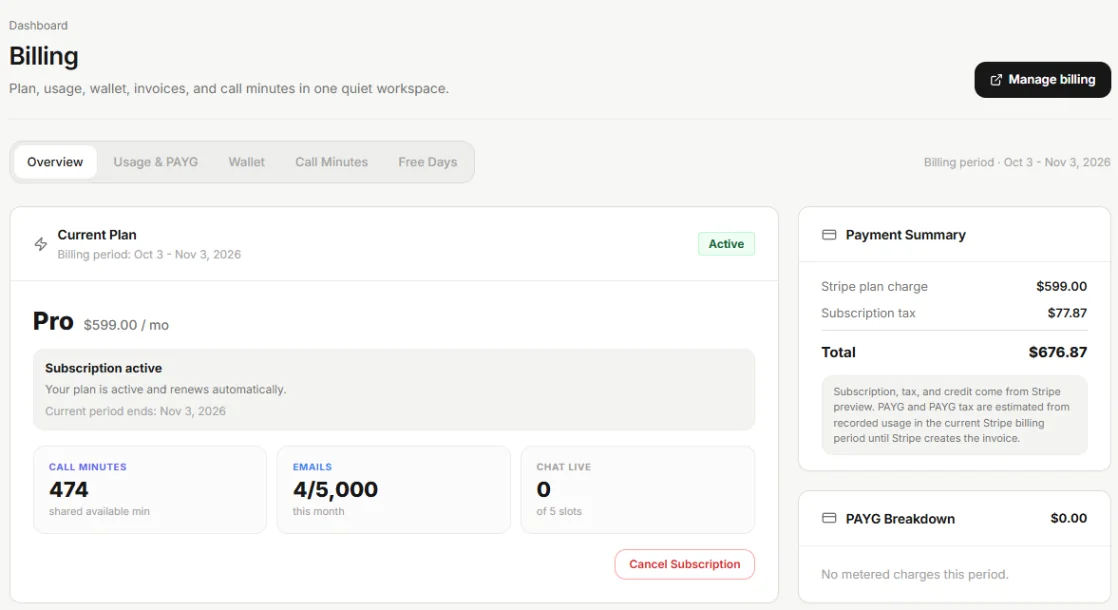1118x610 pixels.
Task: Click the Stripe plan charge label
Action: [874, 286]
